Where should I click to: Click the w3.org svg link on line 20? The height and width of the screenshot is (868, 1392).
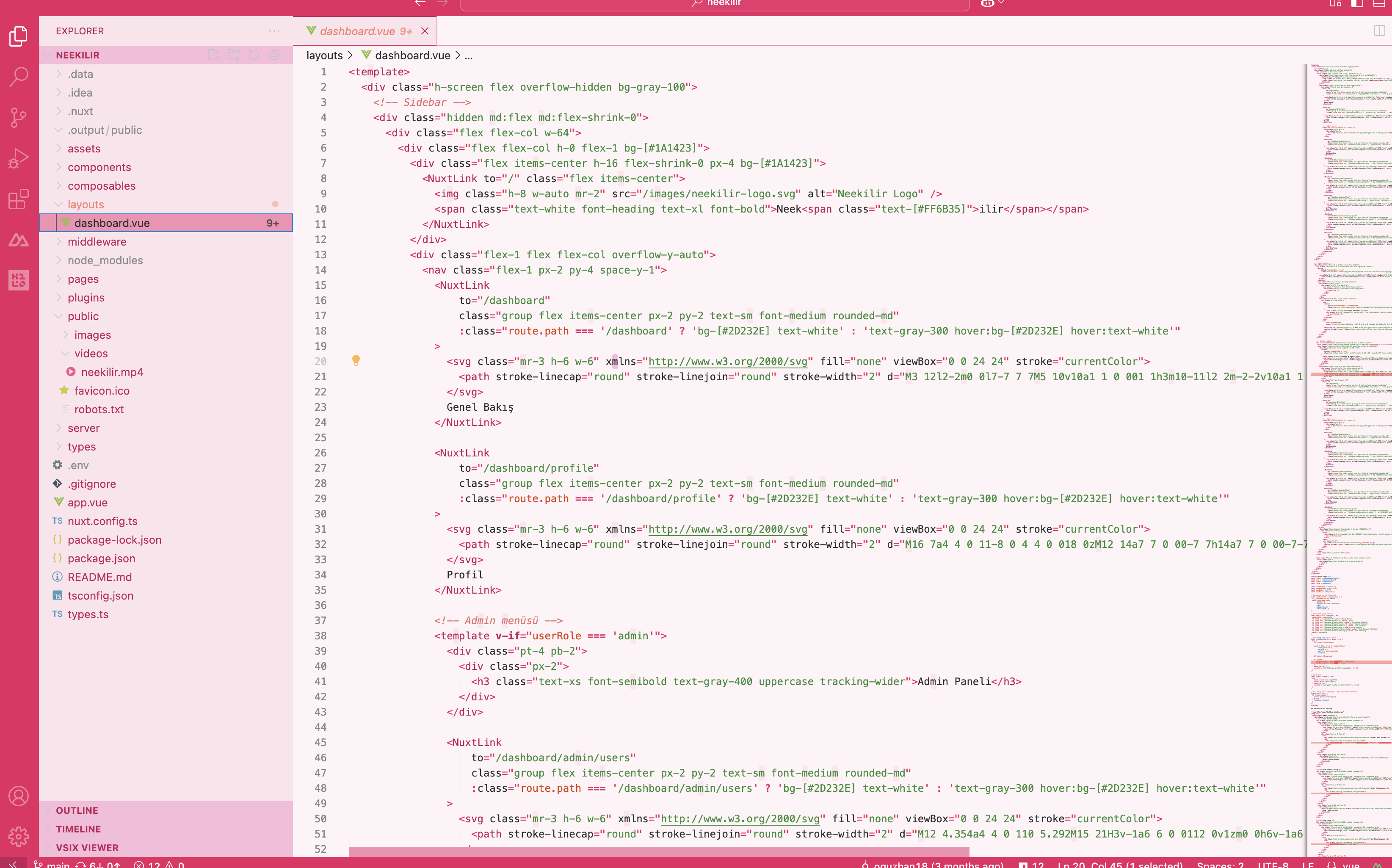[727, 361]
